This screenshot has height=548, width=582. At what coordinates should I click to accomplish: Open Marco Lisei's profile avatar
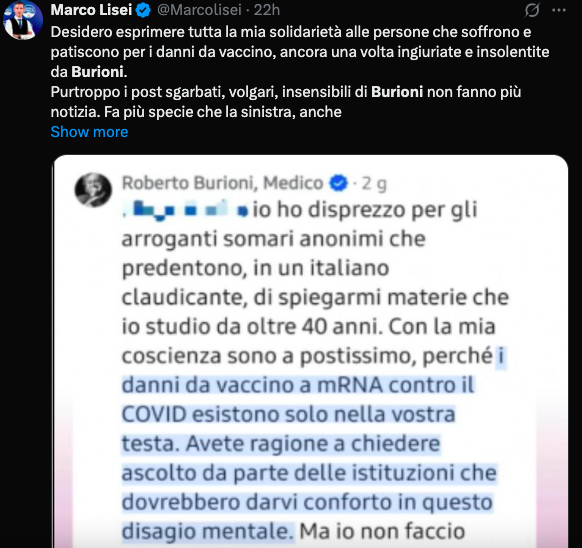tap(23, 20)
